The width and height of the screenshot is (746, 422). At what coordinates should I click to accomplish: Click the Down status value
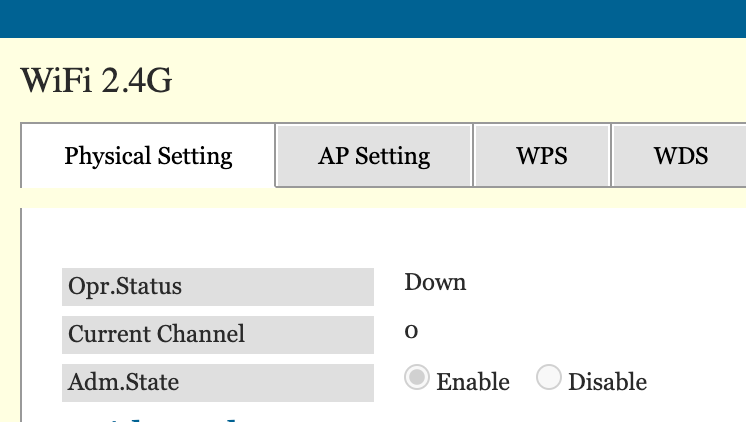[x=435, y=283]
